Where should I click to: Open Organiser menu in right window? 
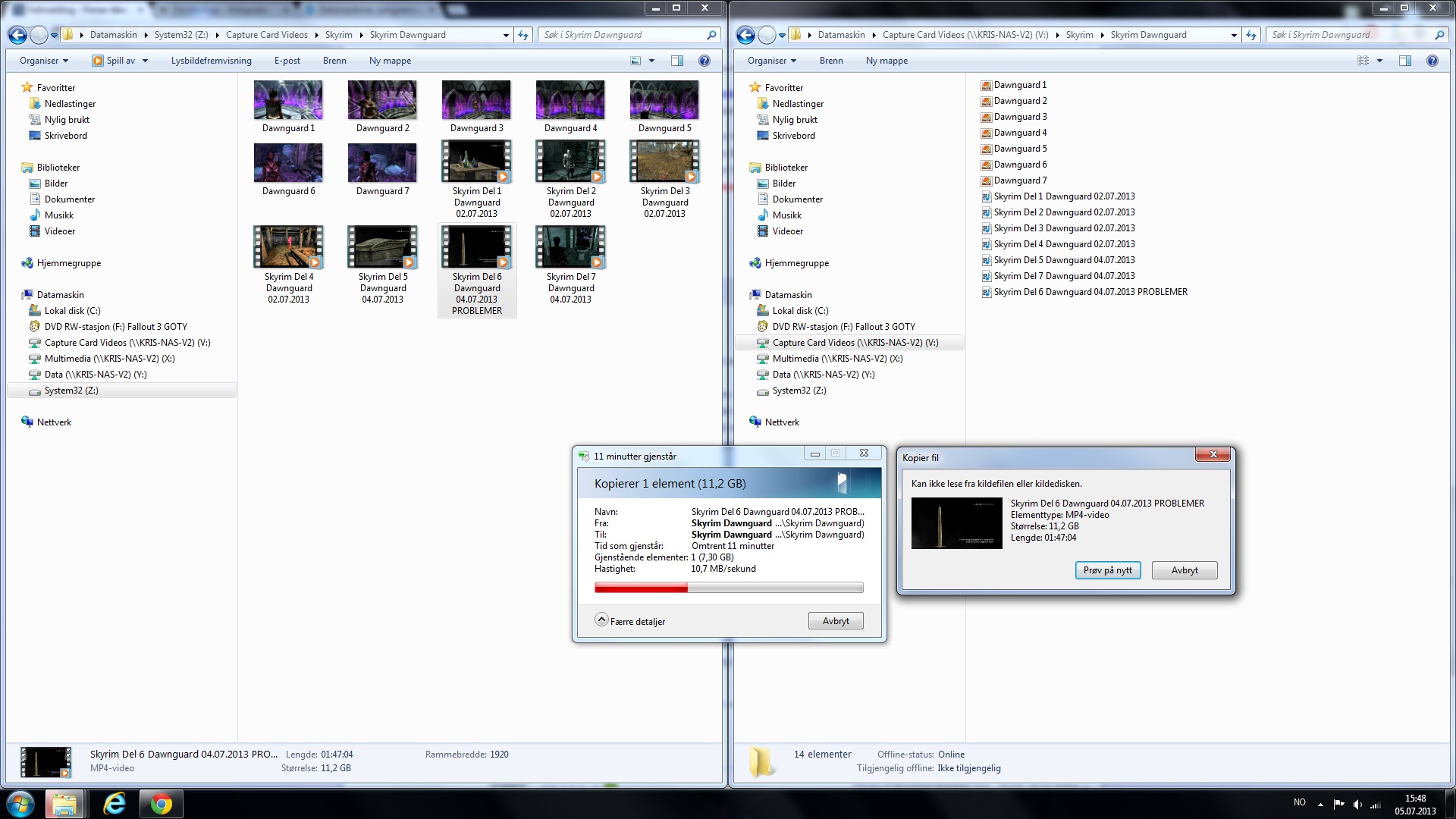coord(772,61)
